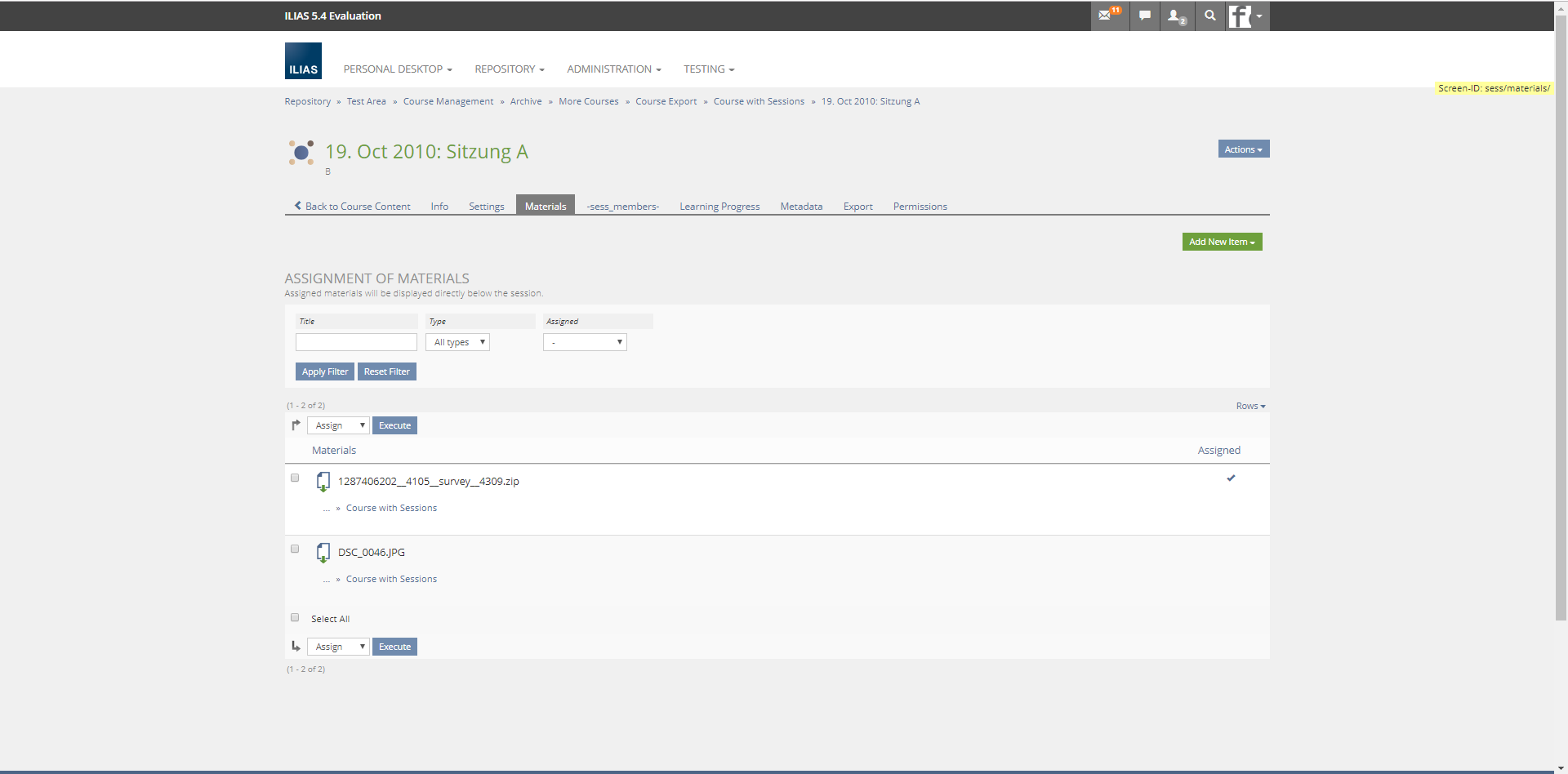Tick the DSC_0046.JPG checkbox
1568x774 pixels.
tap(295, 549)
